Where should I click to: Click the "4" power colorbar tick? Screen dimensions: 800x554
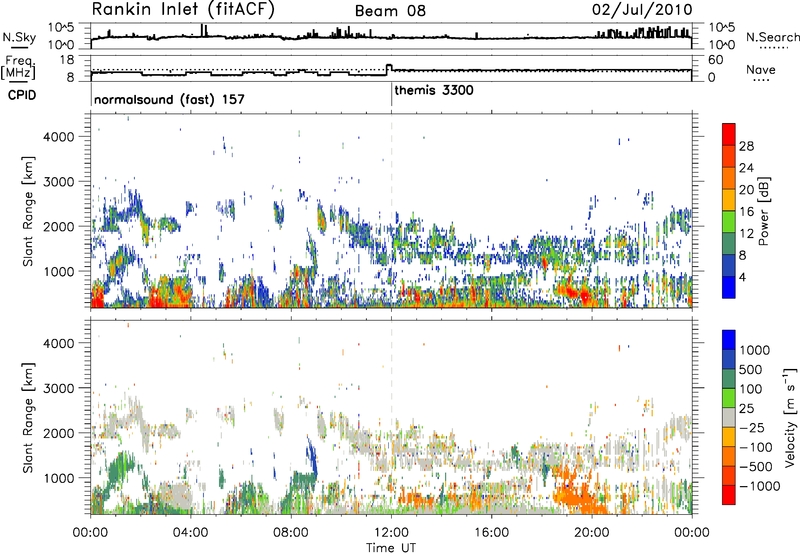tap(742, 278)
